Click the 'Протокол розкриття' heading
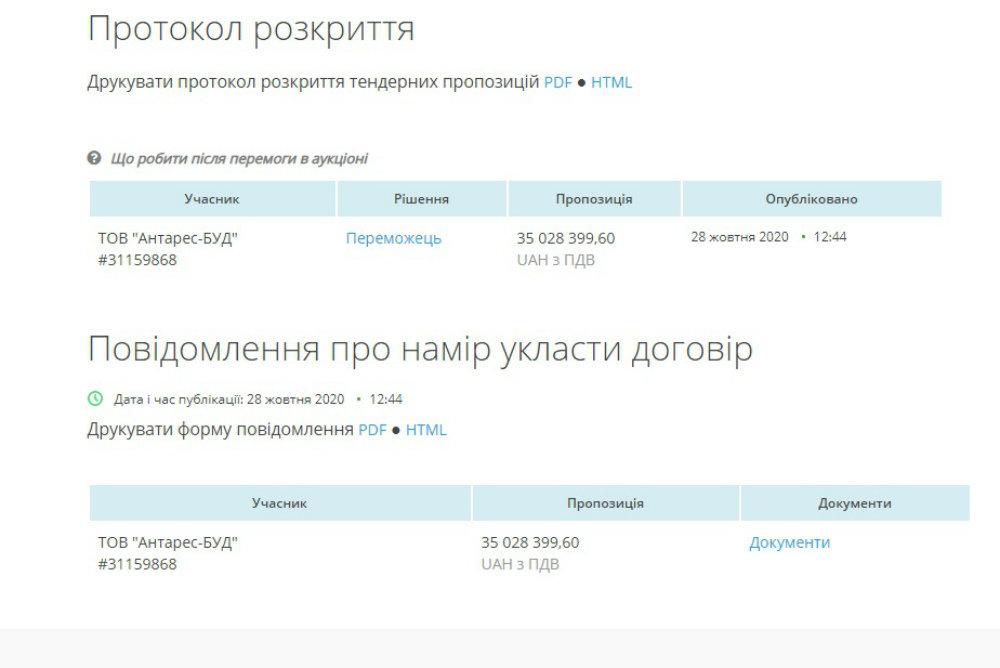 click(x=251, y=29)
